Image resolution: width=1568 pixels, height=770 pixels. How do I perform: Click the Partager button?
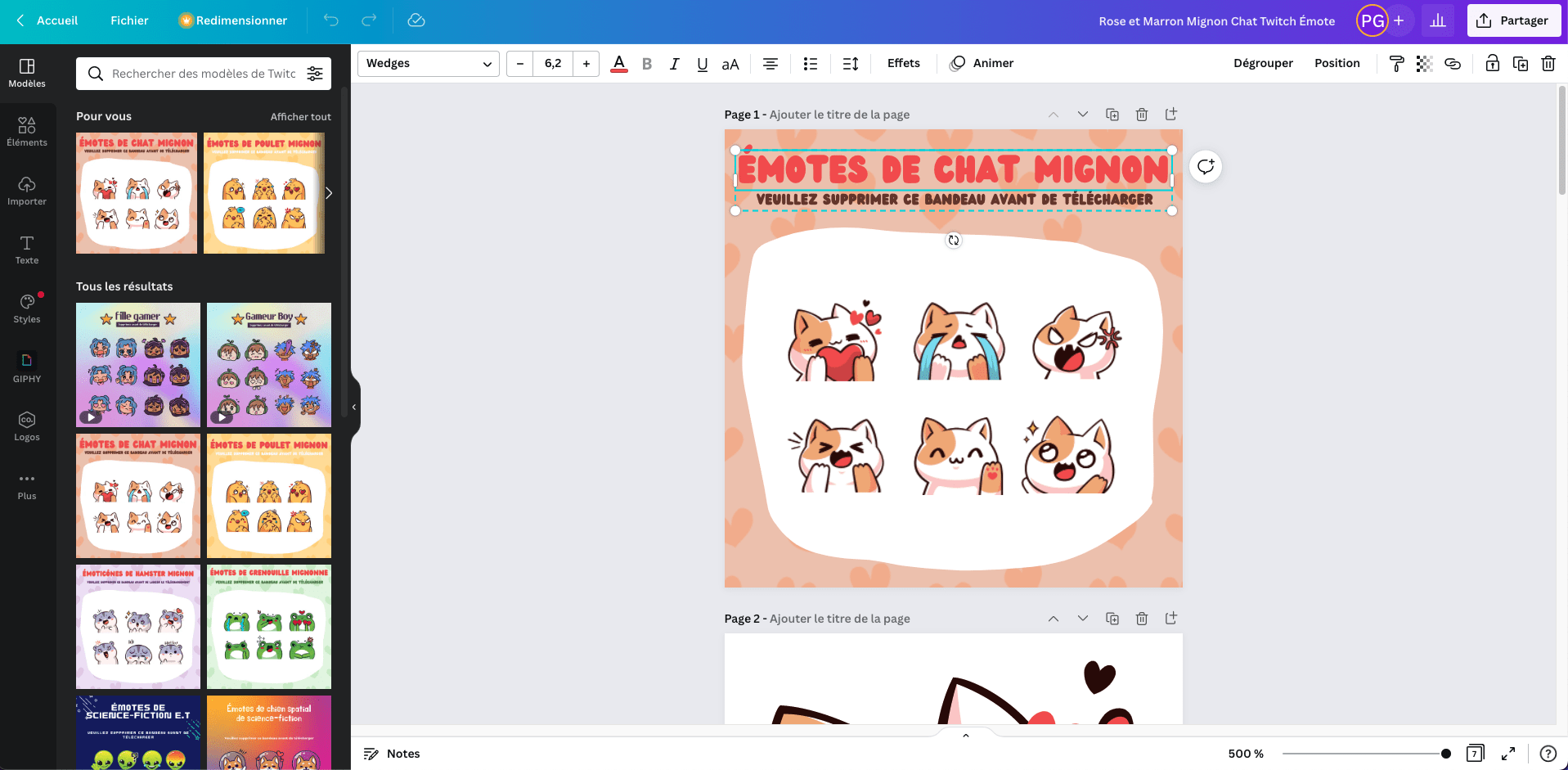(1513, 20)
